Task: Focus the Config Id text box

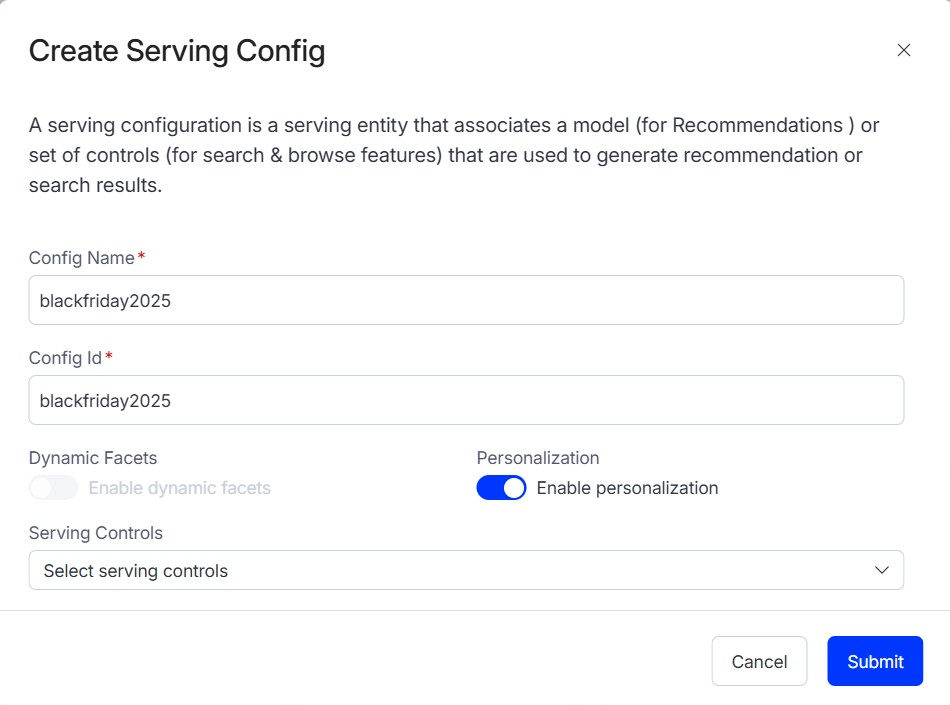Action: click(466, 400)
